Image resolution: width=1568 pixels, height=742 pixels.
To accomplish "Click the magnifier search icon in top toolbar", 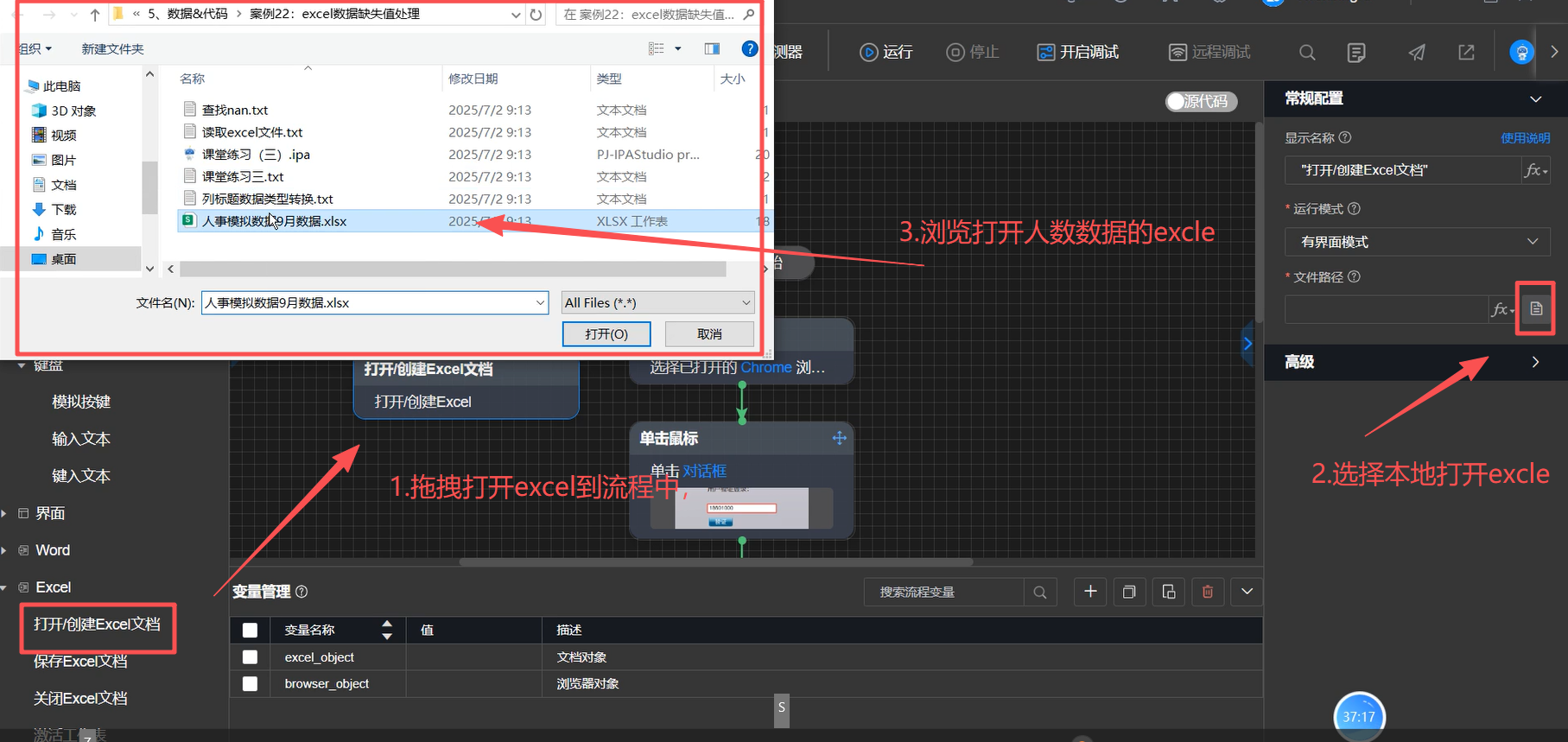I will click(1307, 53).
